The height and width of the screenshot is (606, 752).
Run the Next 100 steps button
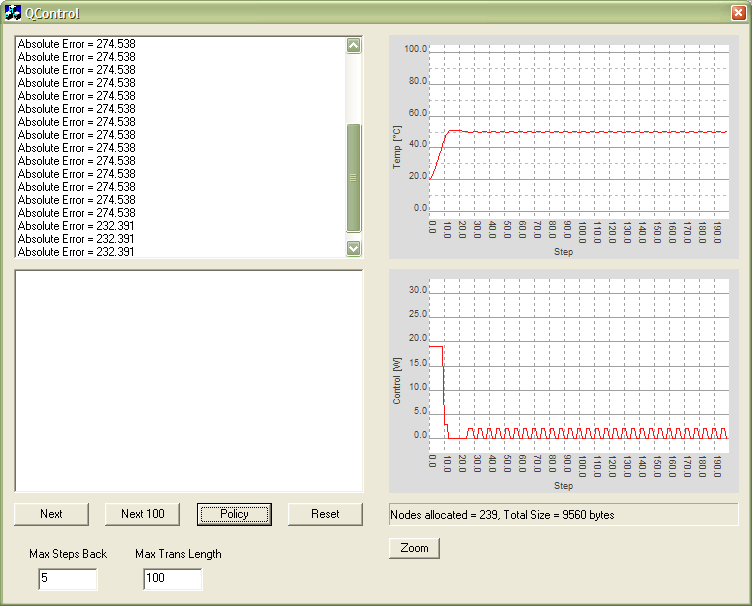[x=142, y=514]
